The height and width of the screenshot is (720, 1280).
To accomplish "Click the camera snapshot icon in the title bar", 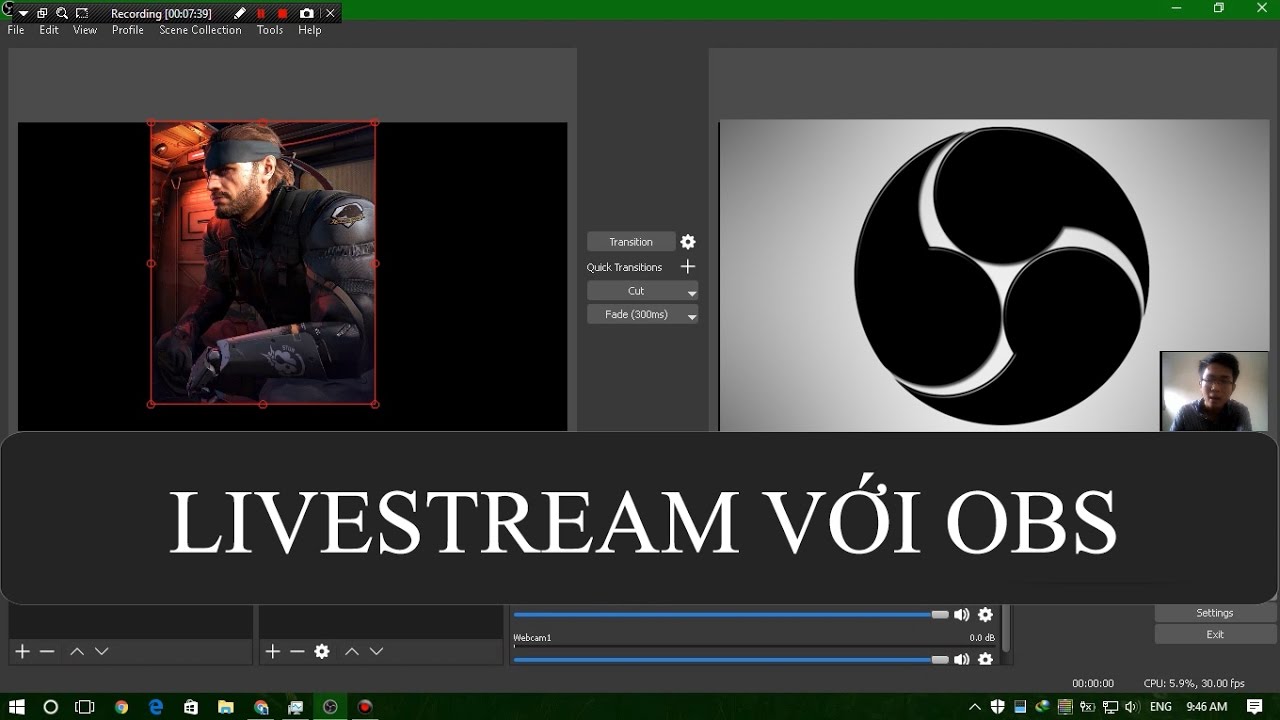I will 306,13.
